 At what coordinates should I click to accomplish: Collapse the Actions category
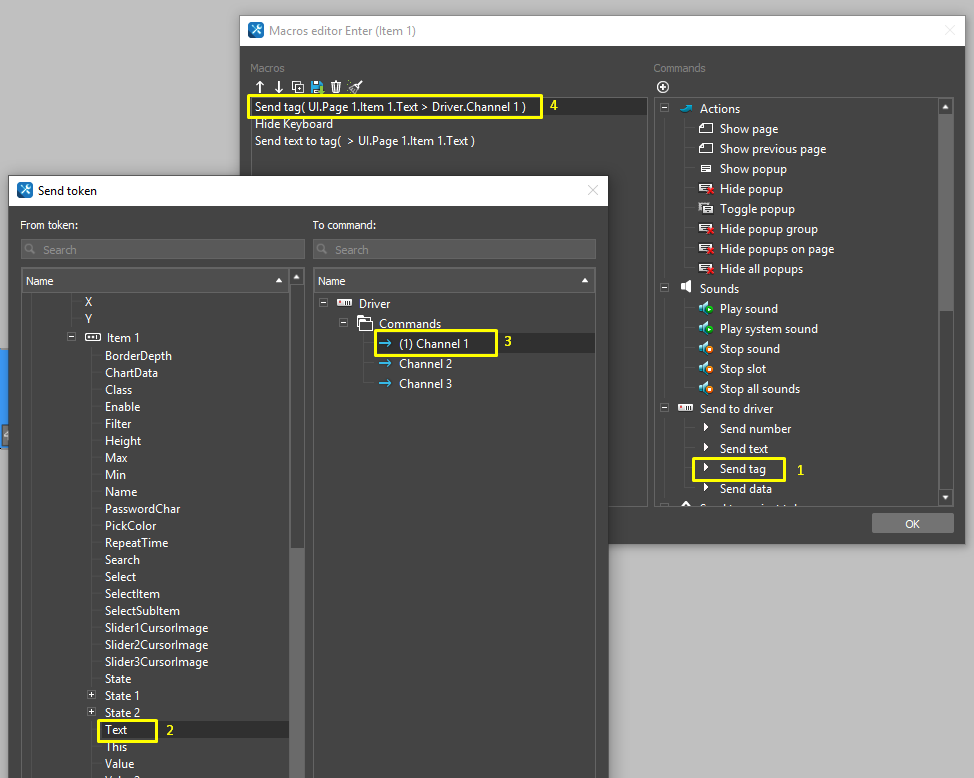point(663,108)
